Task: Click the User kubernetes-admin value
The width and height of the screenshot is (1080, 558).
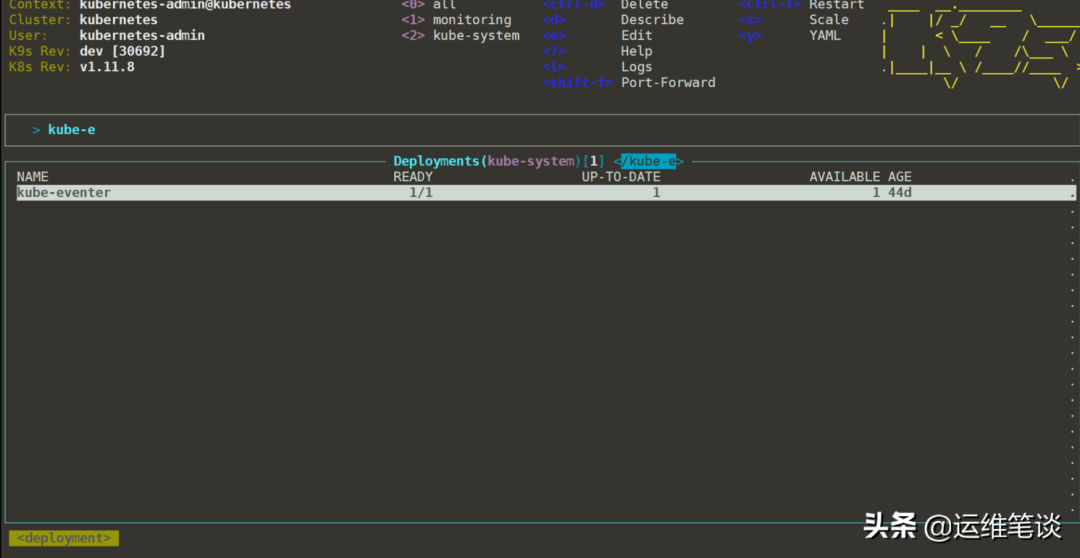Action: (142, 36)
